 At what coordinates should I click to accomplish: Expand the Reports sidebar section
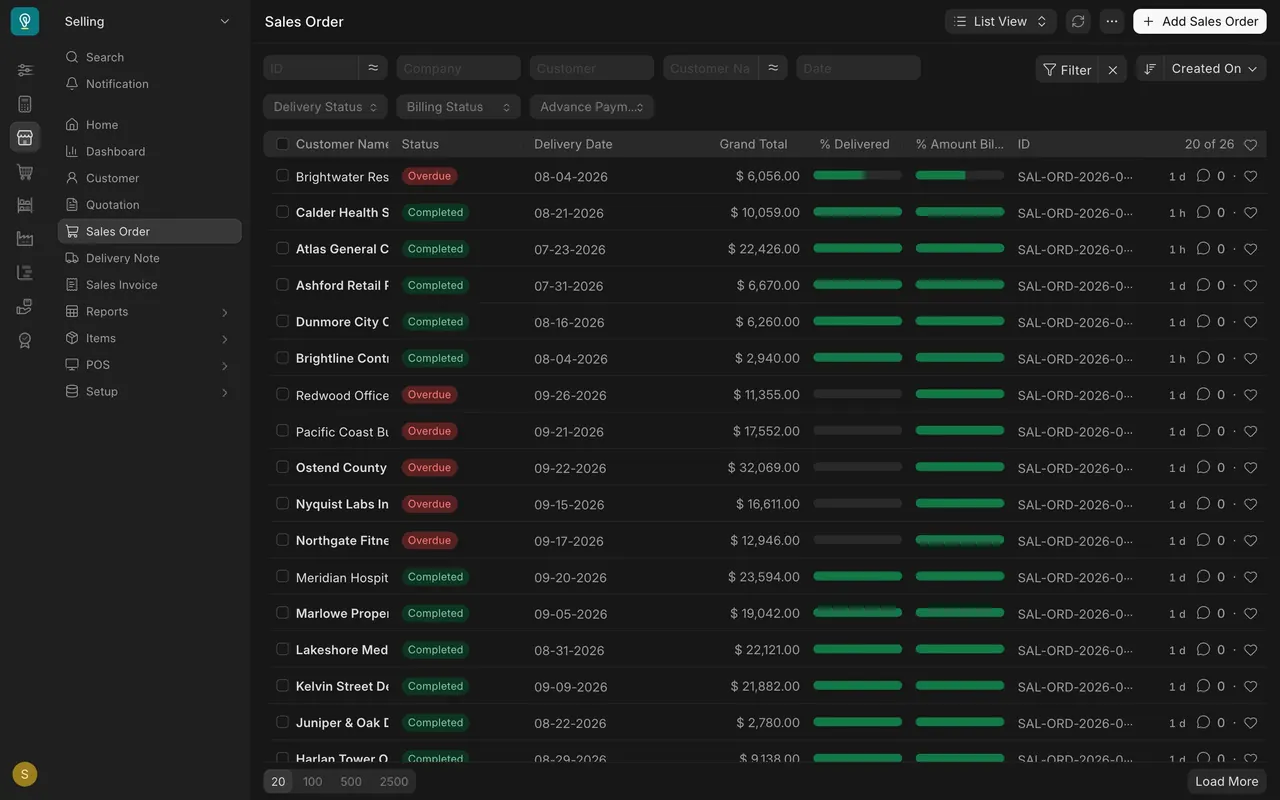(x=150, y=311)
